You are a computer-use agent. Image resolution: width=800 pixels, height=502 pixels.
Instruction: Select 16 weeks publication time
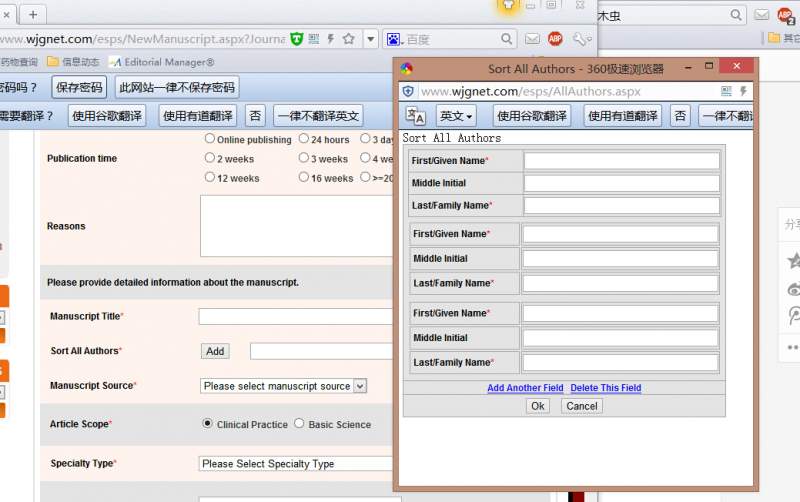click(304, 178)
